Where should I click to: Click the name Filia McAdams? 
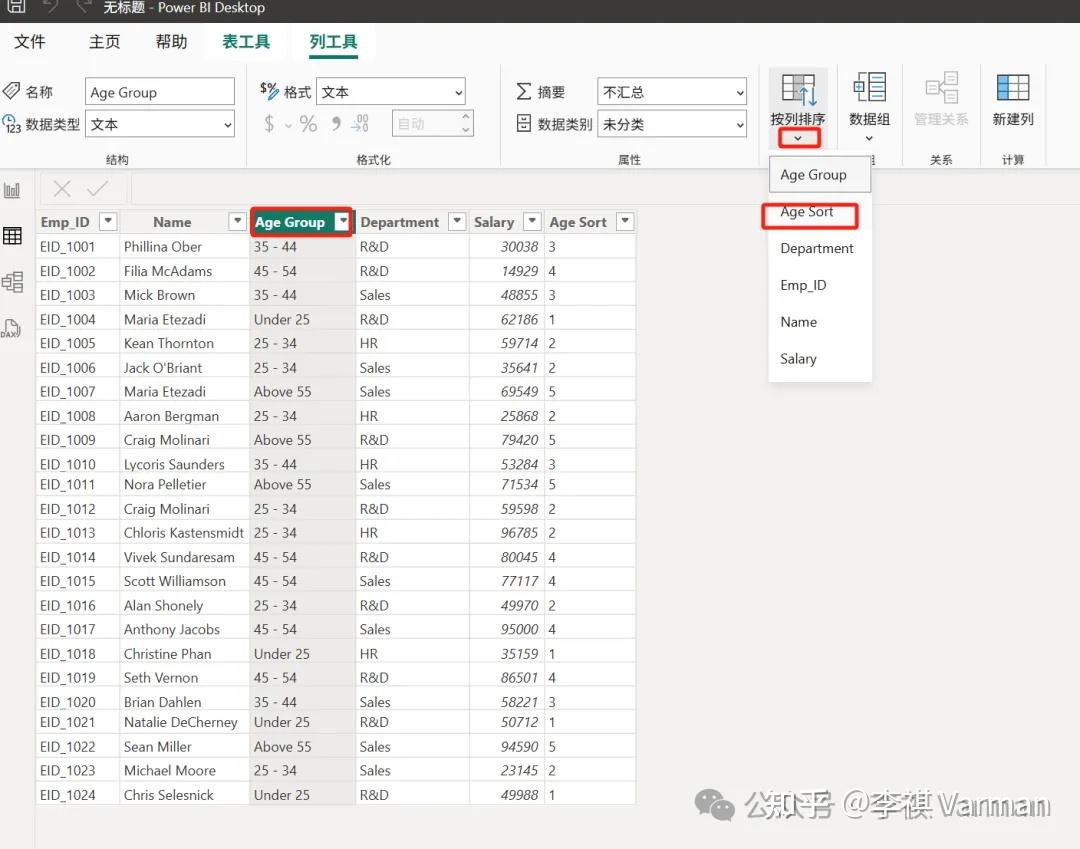coord(168,271)
